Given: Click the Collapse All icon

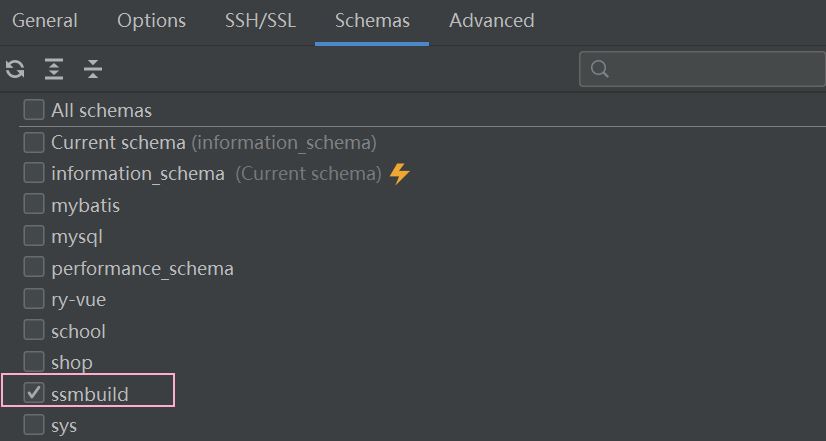Looking at the screenshot, I should 93,69.
